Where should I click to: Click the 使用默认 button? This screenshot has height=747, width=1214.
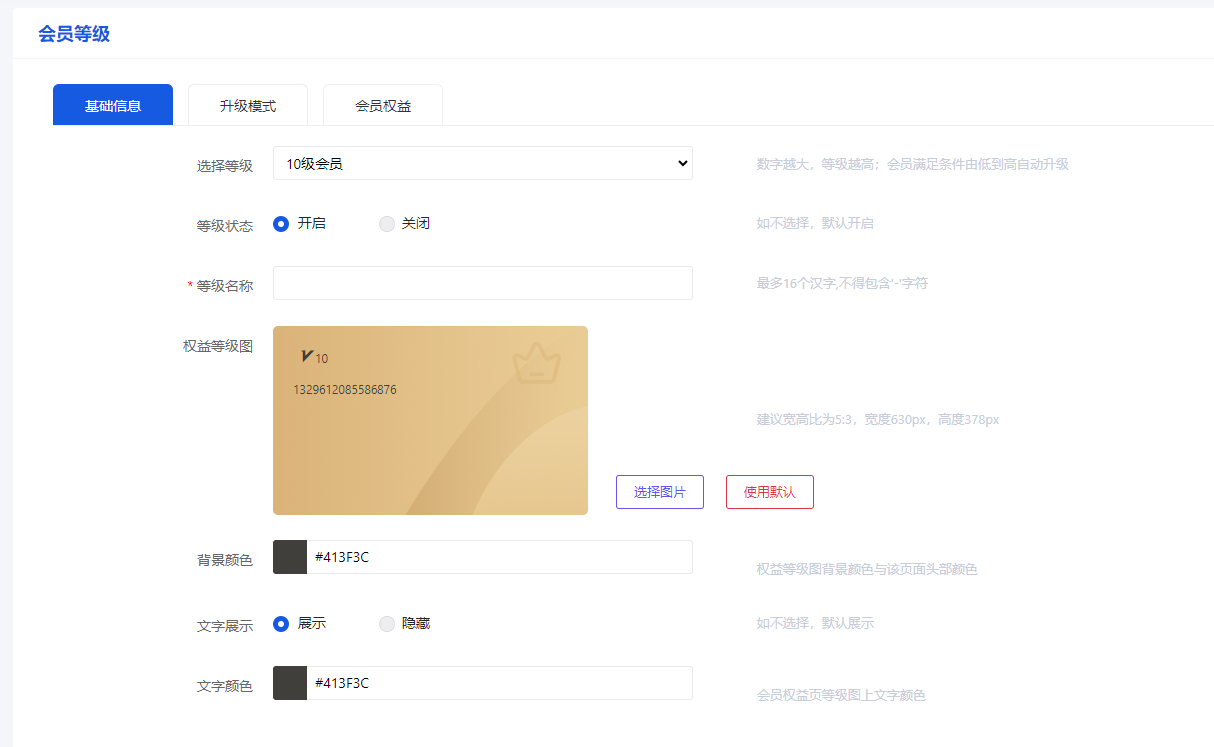click(x=769, y=492)
